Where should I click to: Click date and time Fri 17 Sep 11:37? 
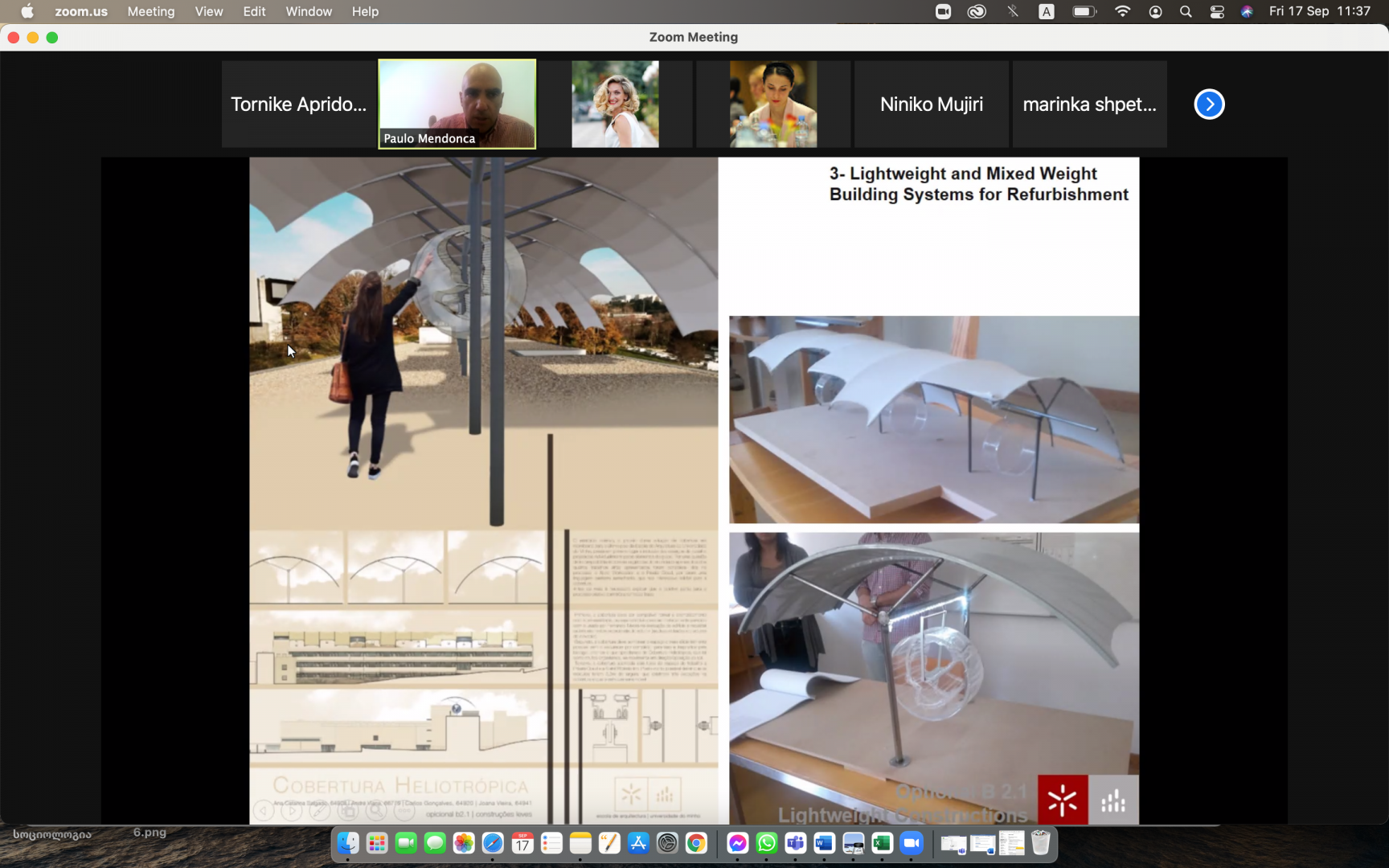(x=1320, y=11)
